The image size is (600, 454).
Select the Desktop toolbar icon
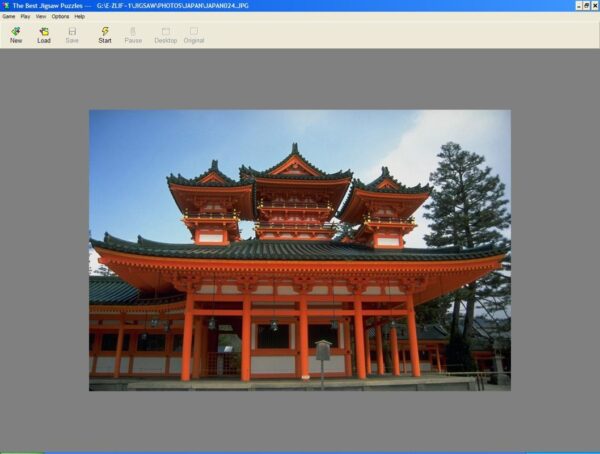tap(165, 34)
